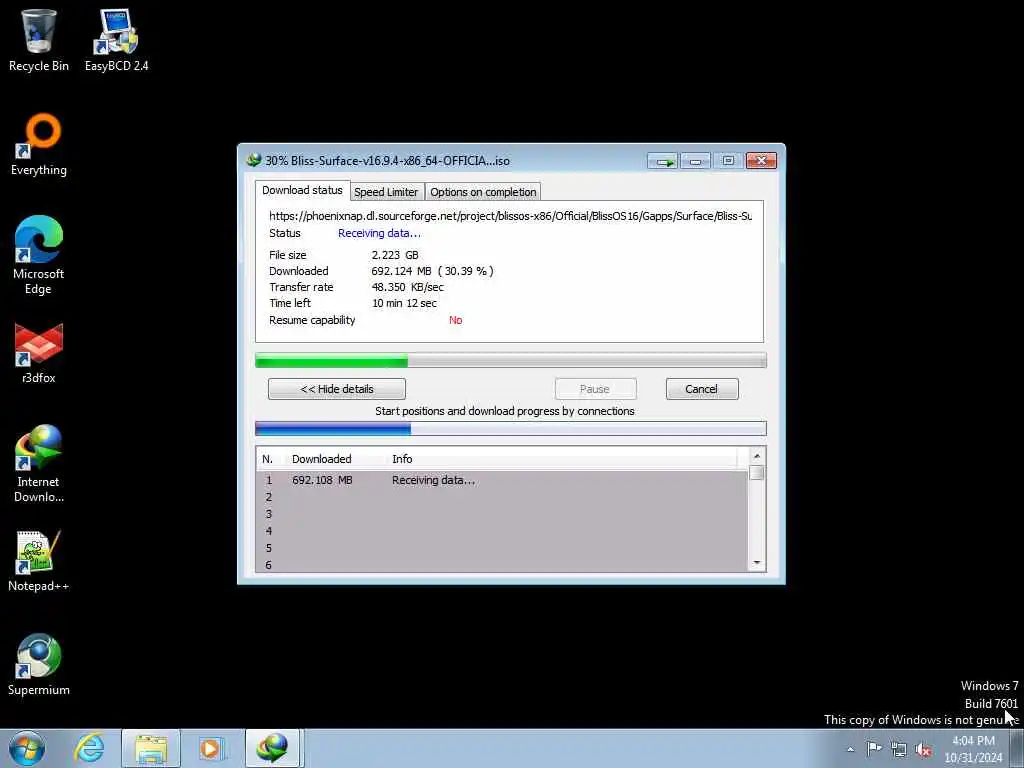The height and width of the screenshot is (768, 1024).
Task: Select connection row 5
Action: [502, 548]
